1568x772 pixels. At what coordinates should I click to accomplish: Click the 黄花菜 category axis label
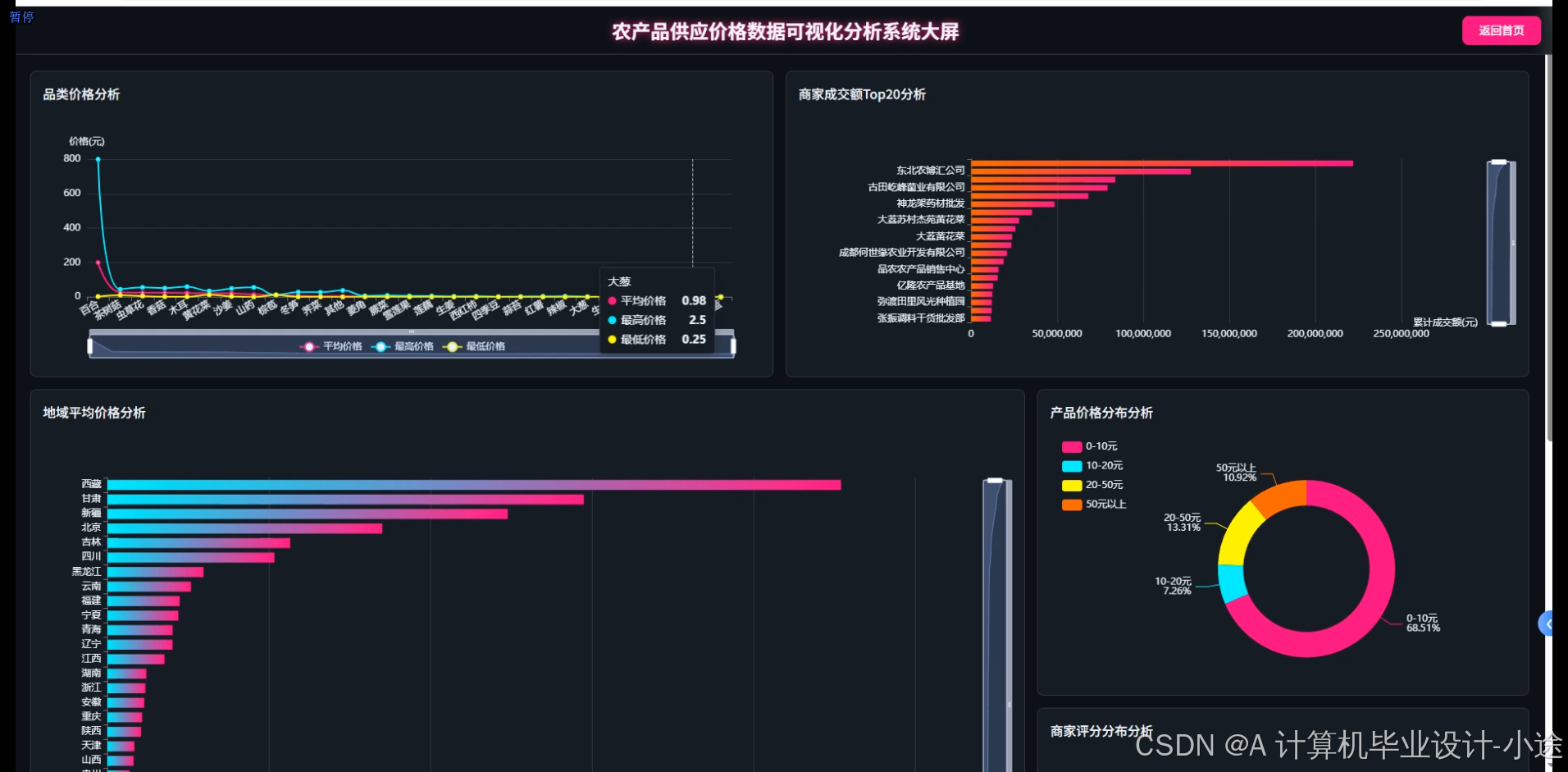(196, 310)
